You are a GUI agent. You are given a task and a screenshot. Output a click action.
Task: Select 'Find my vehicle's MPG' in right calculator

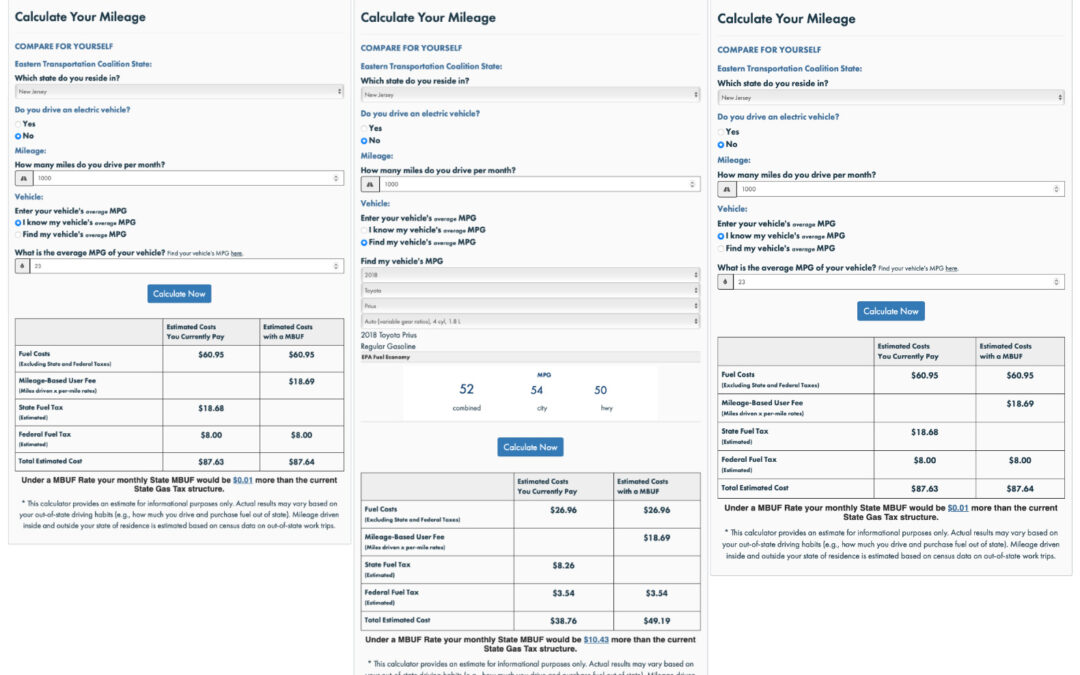(721, 248)
